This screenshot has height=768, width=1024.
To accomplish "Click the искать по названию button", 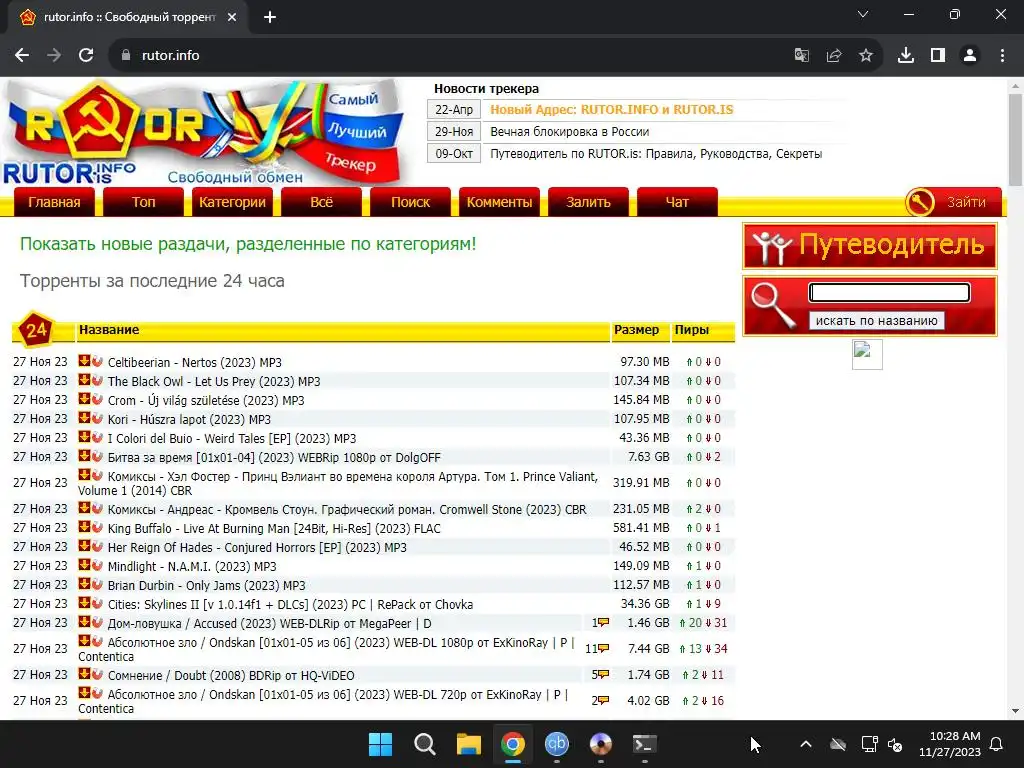I will tap(876, 321).
